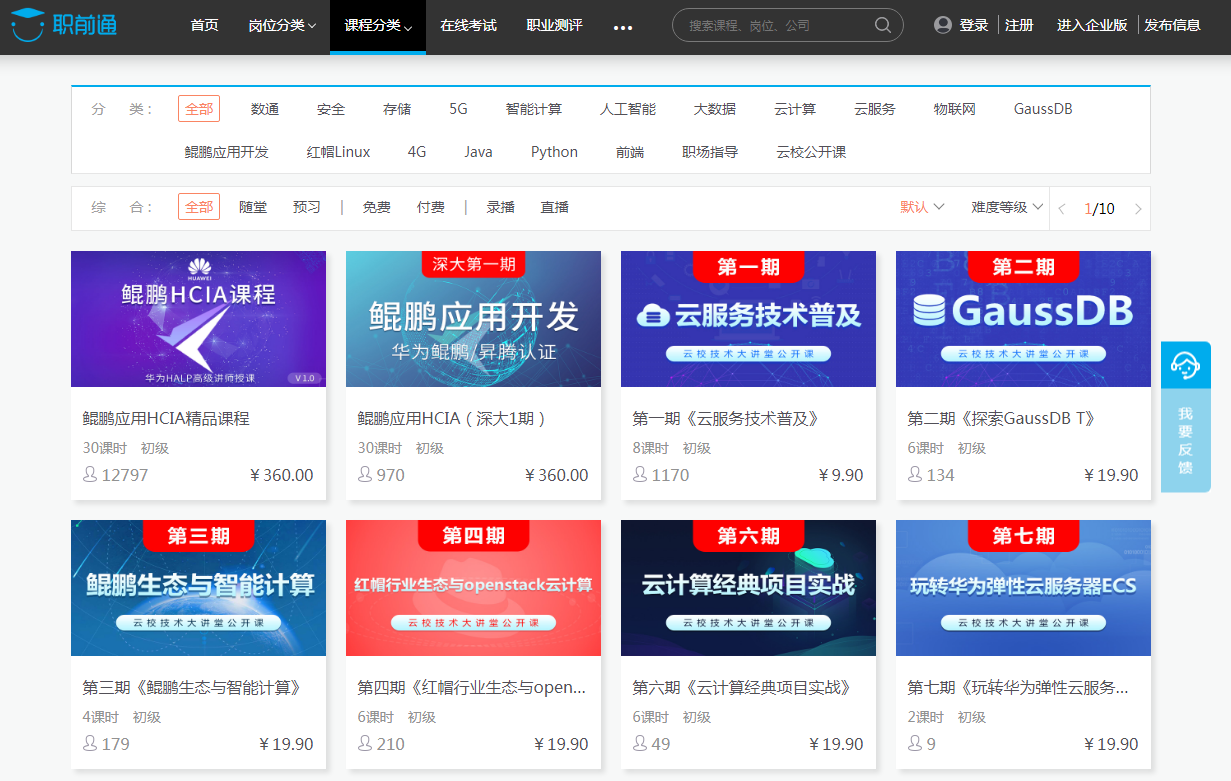Viewport: 1231px width, 781px height.
Task: Filter courses by 免费
Action: (376, 207)
